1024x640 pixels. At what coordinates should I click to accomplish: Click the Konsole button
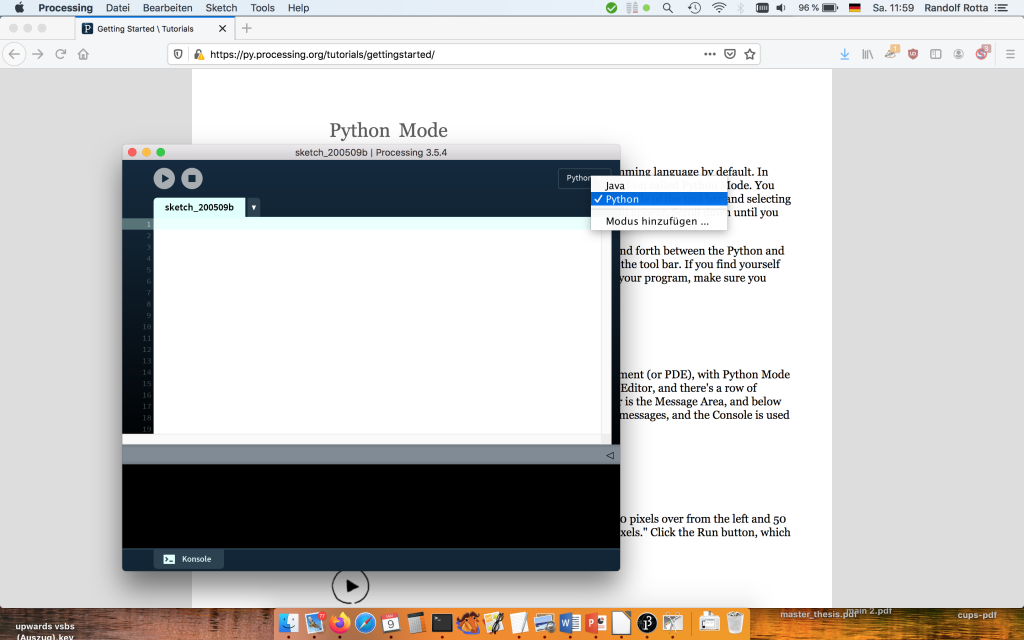click(188, 559)
